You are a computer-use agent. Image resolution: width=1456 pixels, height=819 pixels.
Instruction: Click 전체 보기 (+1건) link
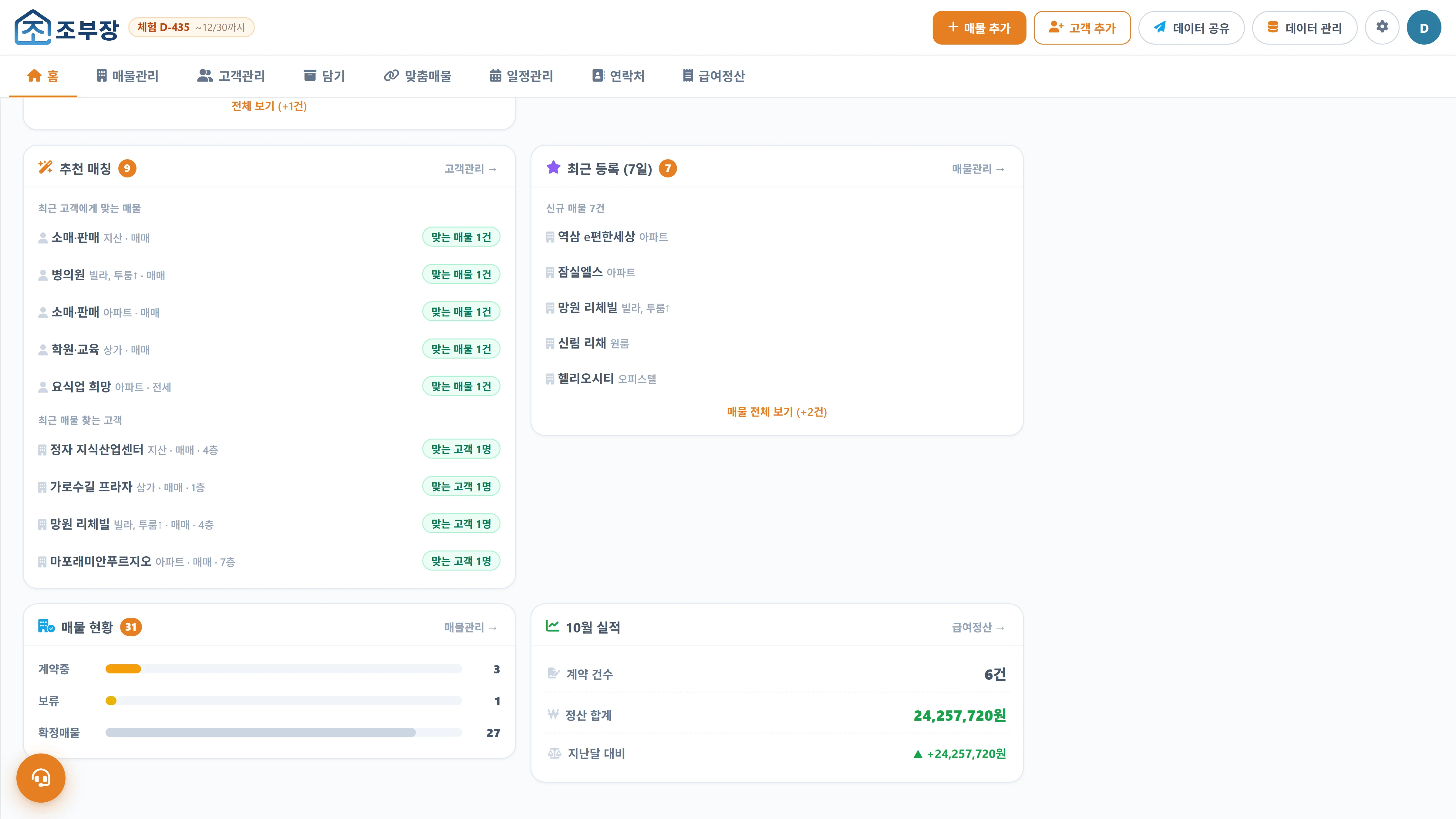point(269,106)
